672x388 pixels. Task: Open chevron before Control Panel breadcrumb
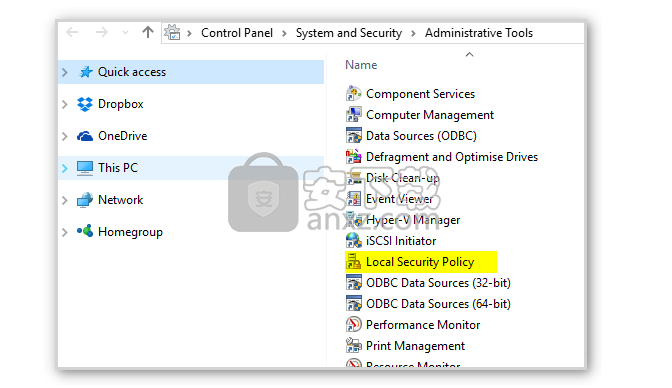click(189, 33)
